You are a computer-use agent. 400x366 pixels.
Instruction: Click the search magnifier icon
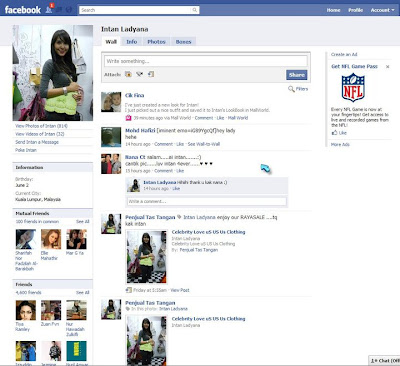pyautogui.click(x=195, y=10)
